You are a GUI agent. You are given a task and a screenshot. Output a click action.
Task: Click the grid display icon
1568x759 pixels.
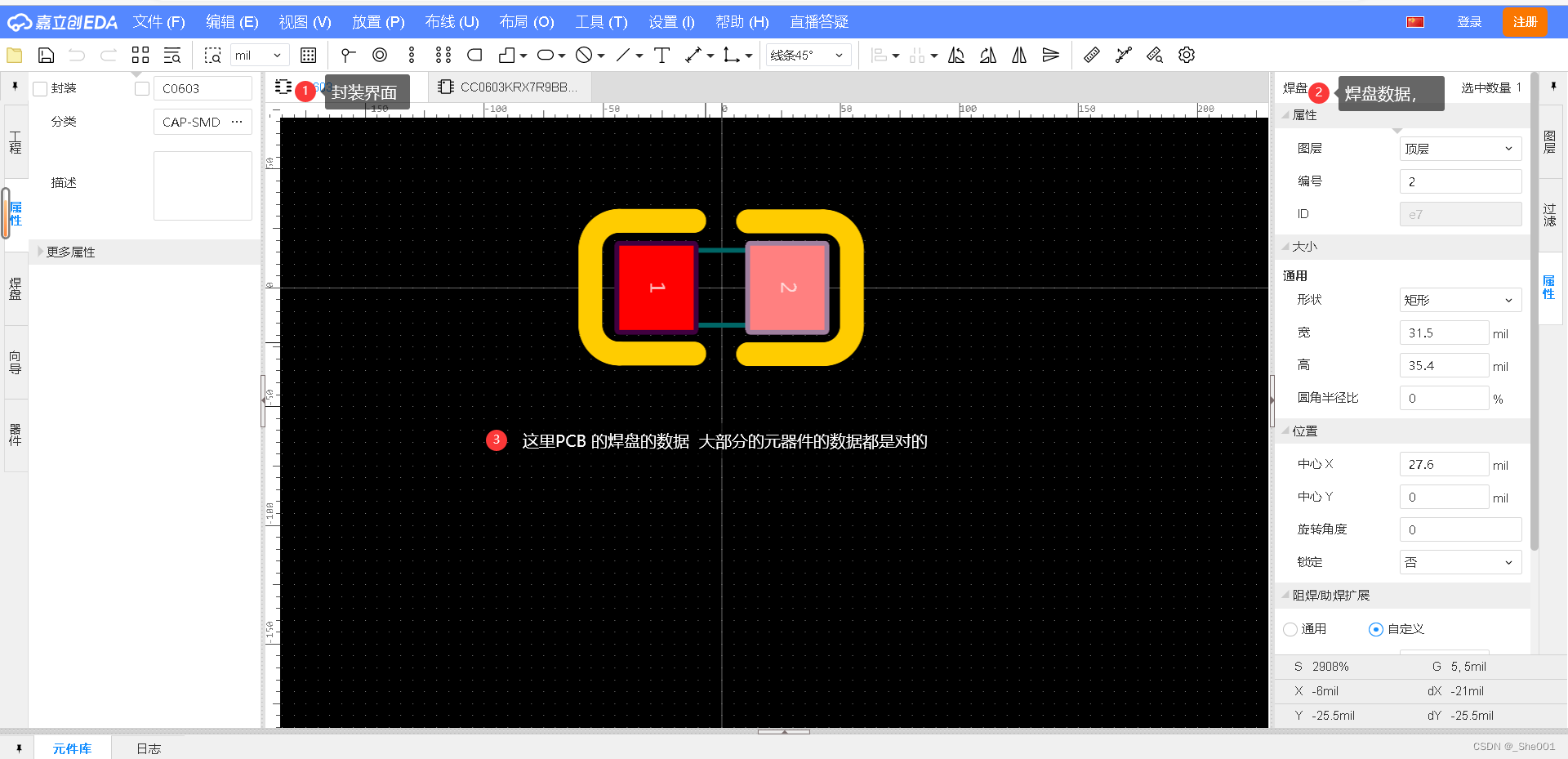[x=308, y=56]
